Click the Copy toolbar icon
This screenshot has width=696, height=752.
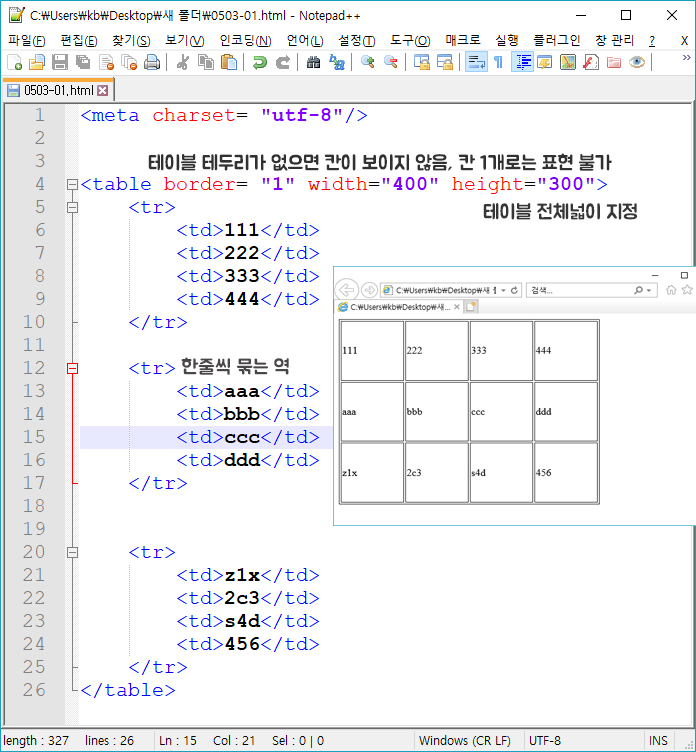tap(206, 62)
